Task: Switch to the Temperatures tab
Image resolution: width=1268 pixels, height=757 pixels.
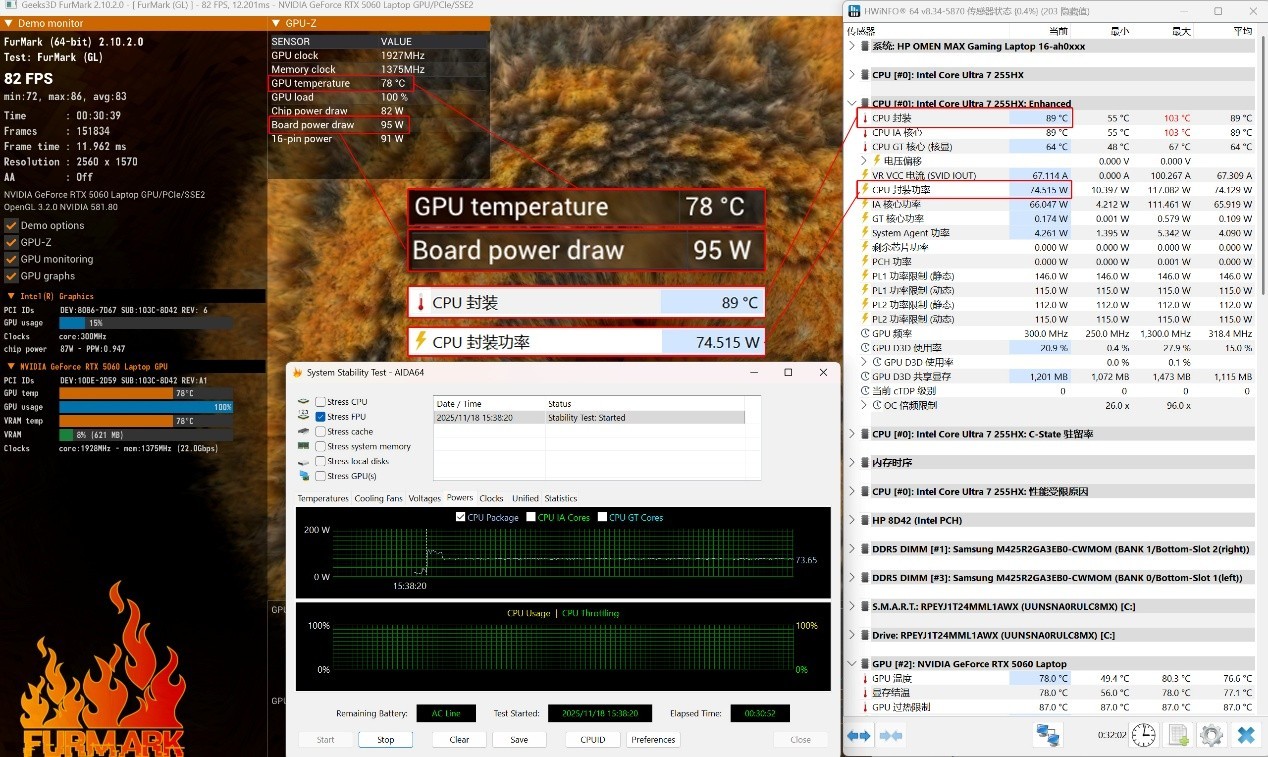Action: 322,498
